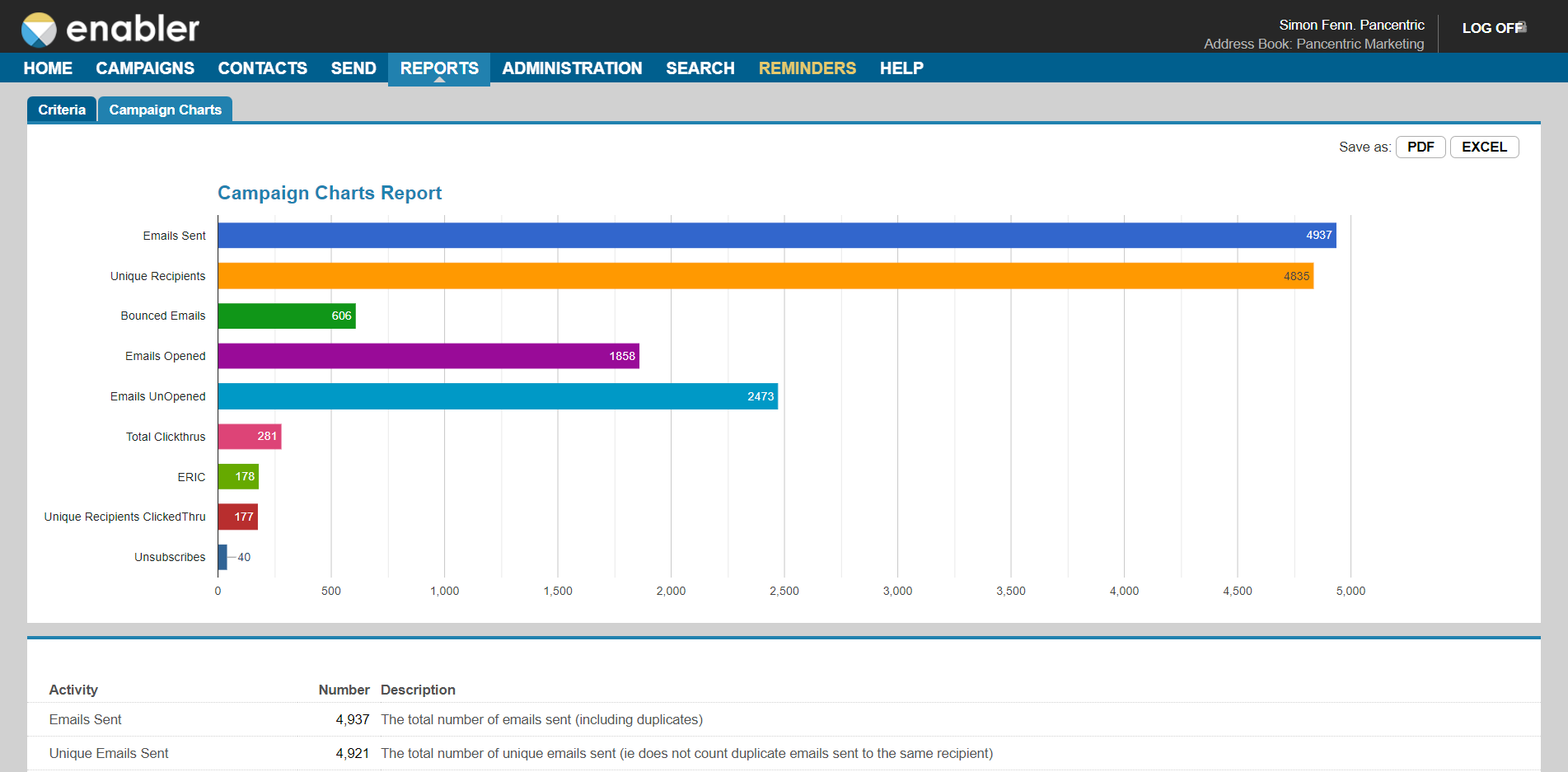Click the green Bounced Emails bar
The height and width of the screenshot is (772, 1568).
[x=286, y=316]
